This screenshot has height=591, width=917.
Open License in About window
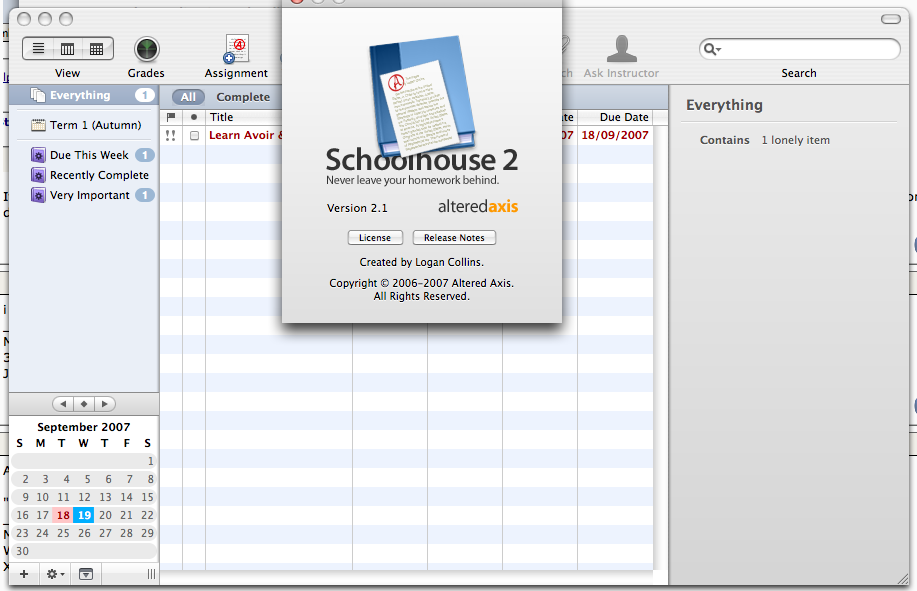pyautogui.click(x=375, y=238)
